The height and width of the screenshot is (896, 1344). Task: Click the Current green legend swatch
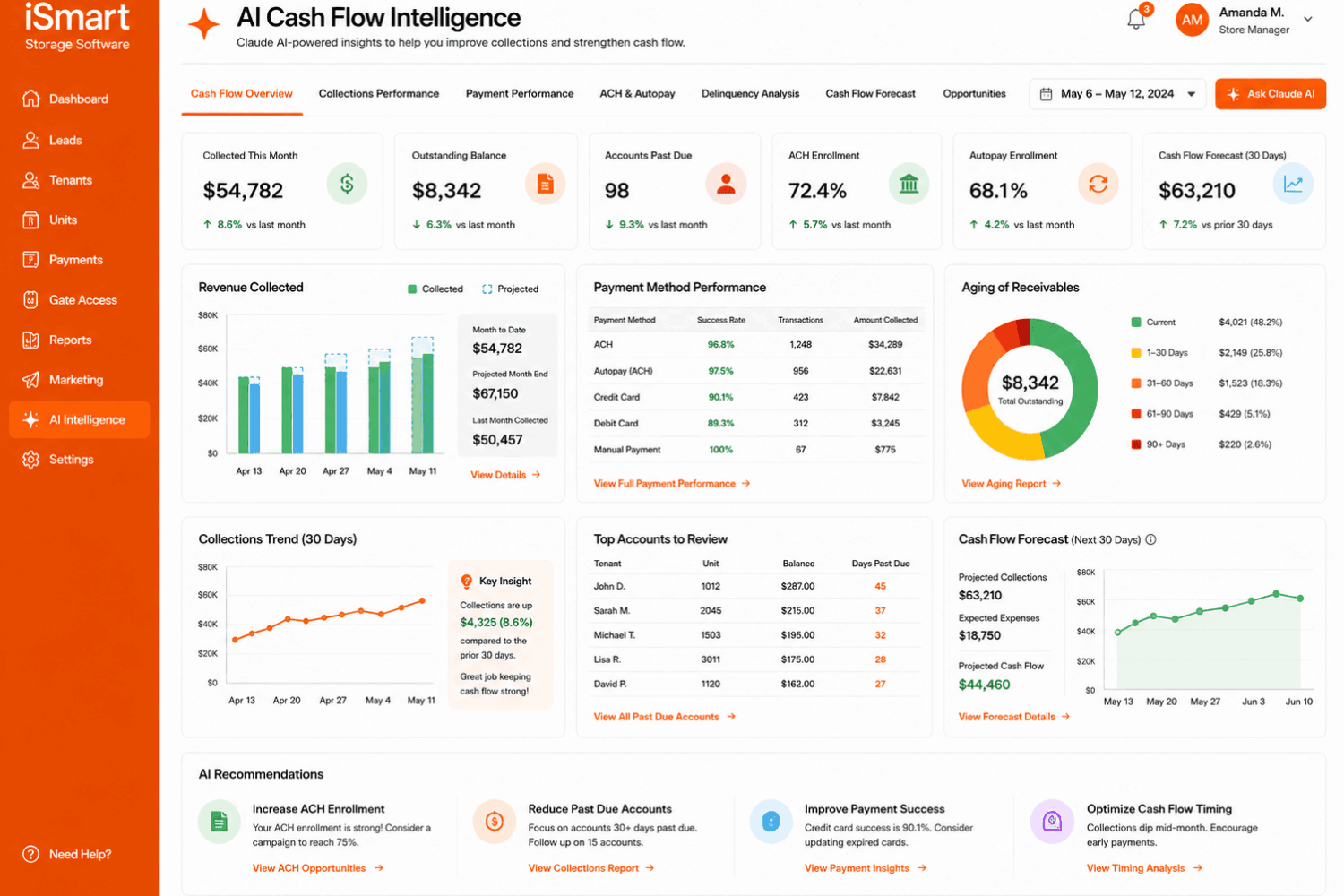click(x=1136, y=323)
